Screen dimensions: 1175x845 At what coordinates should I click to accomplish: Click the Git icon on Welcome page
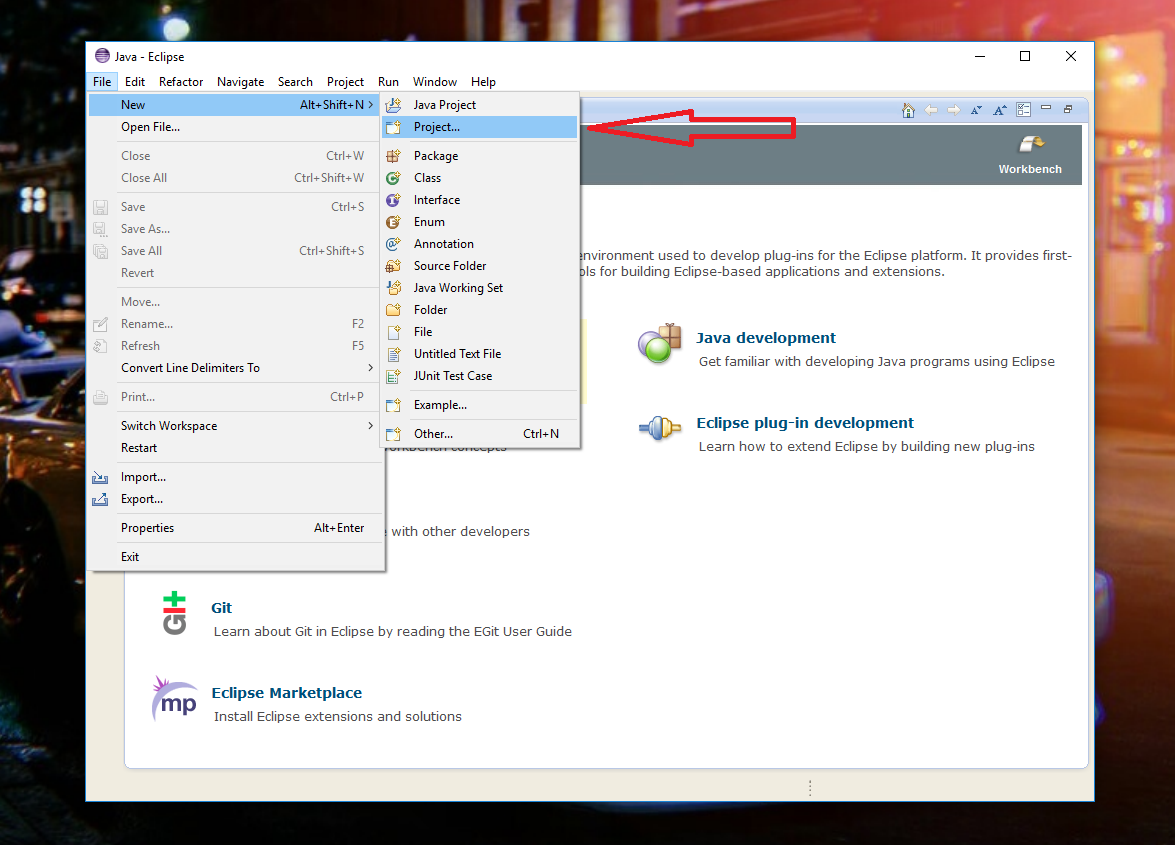click(174, 613)
